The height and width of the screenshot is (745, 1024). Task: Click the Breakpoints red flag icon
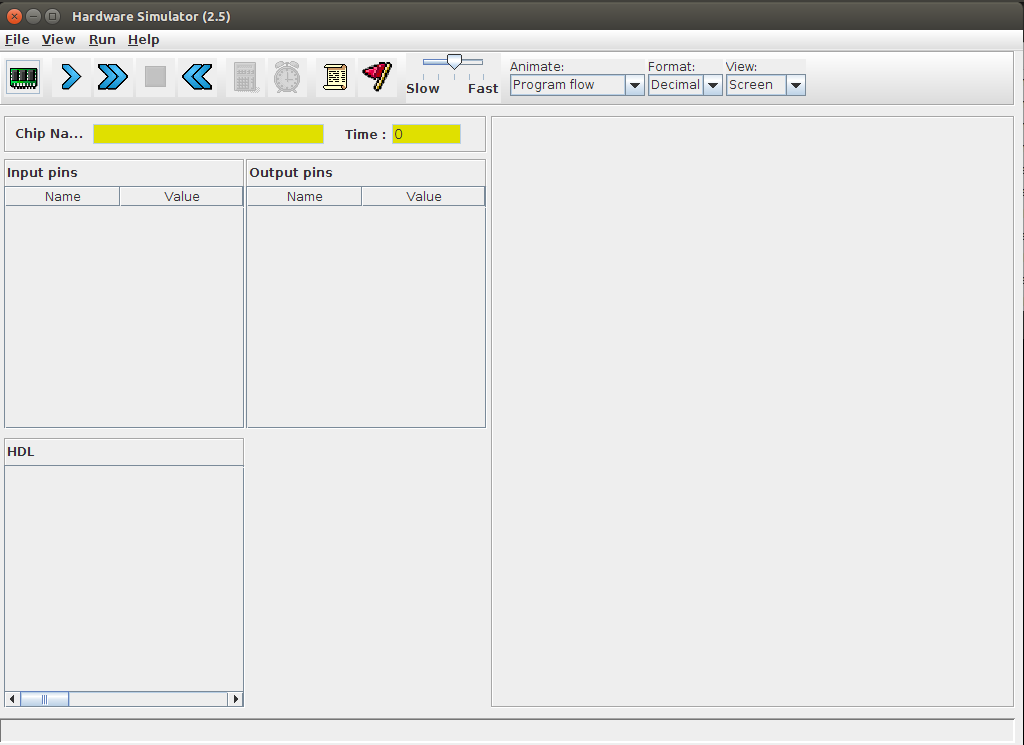click(x=377, y=77)
